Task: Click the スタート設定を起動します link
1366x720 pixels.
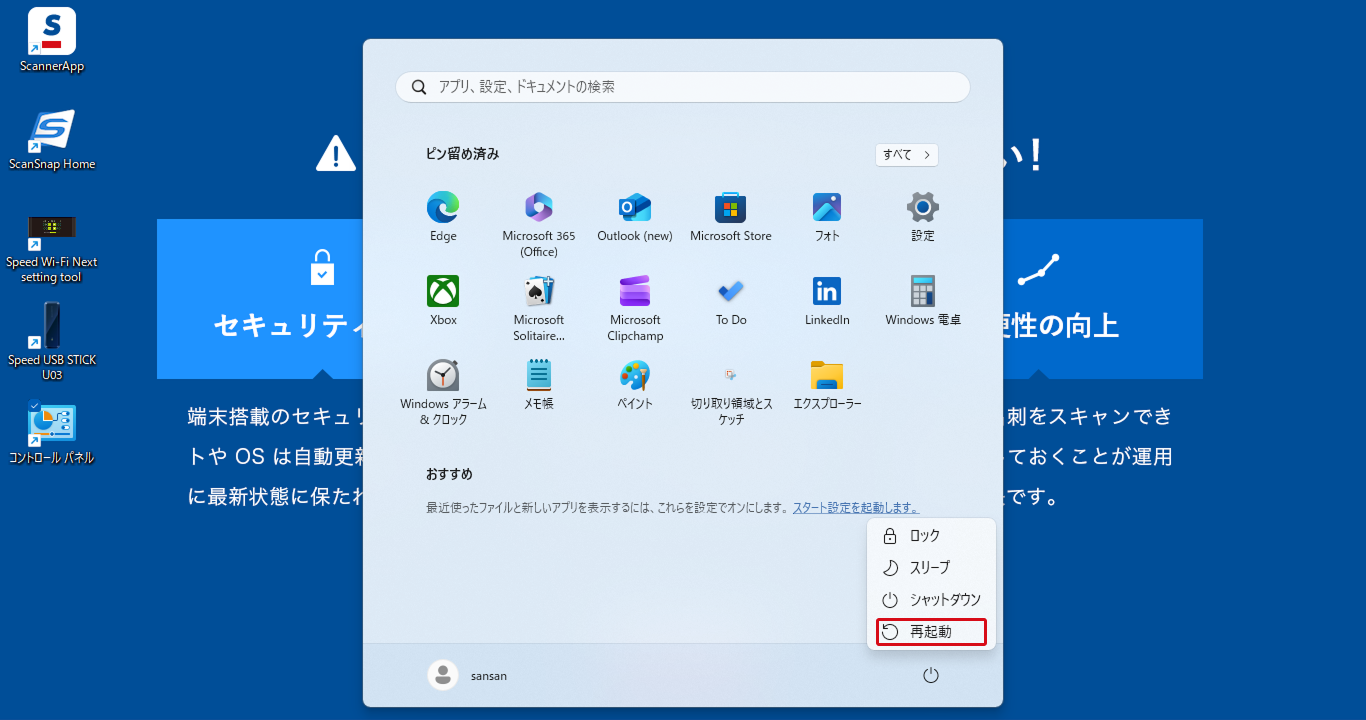Action: 856,508
